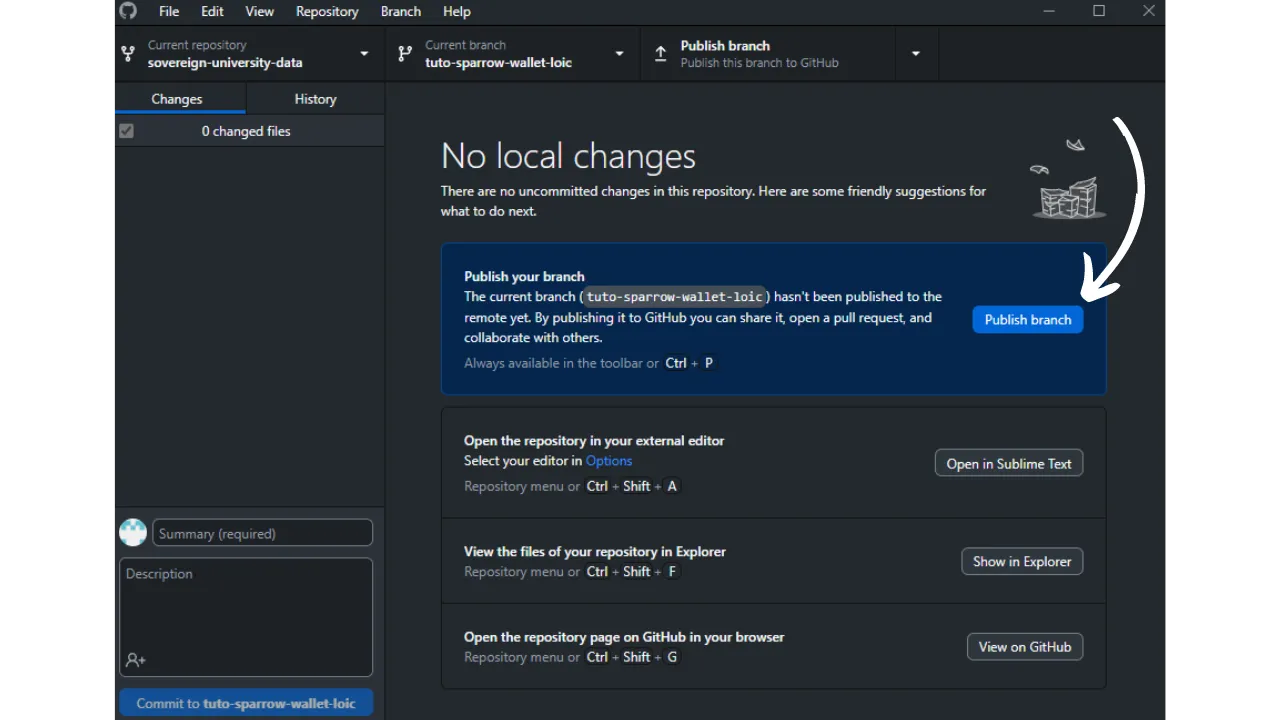
Task: Open the Branch menu
Action: click(400, 11)
